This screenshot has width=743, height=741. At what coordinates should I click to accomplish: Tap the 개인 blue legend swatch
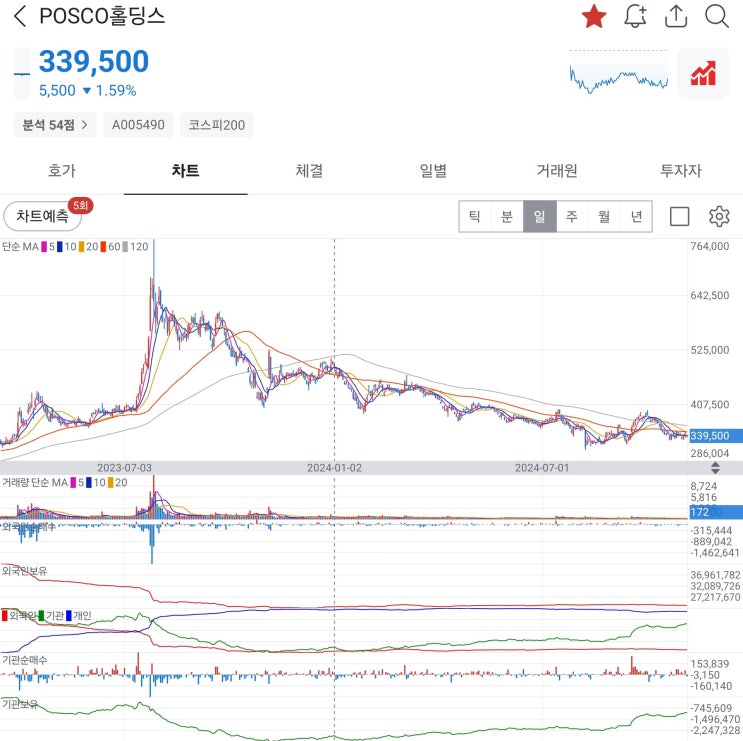[x=69, y=616]
